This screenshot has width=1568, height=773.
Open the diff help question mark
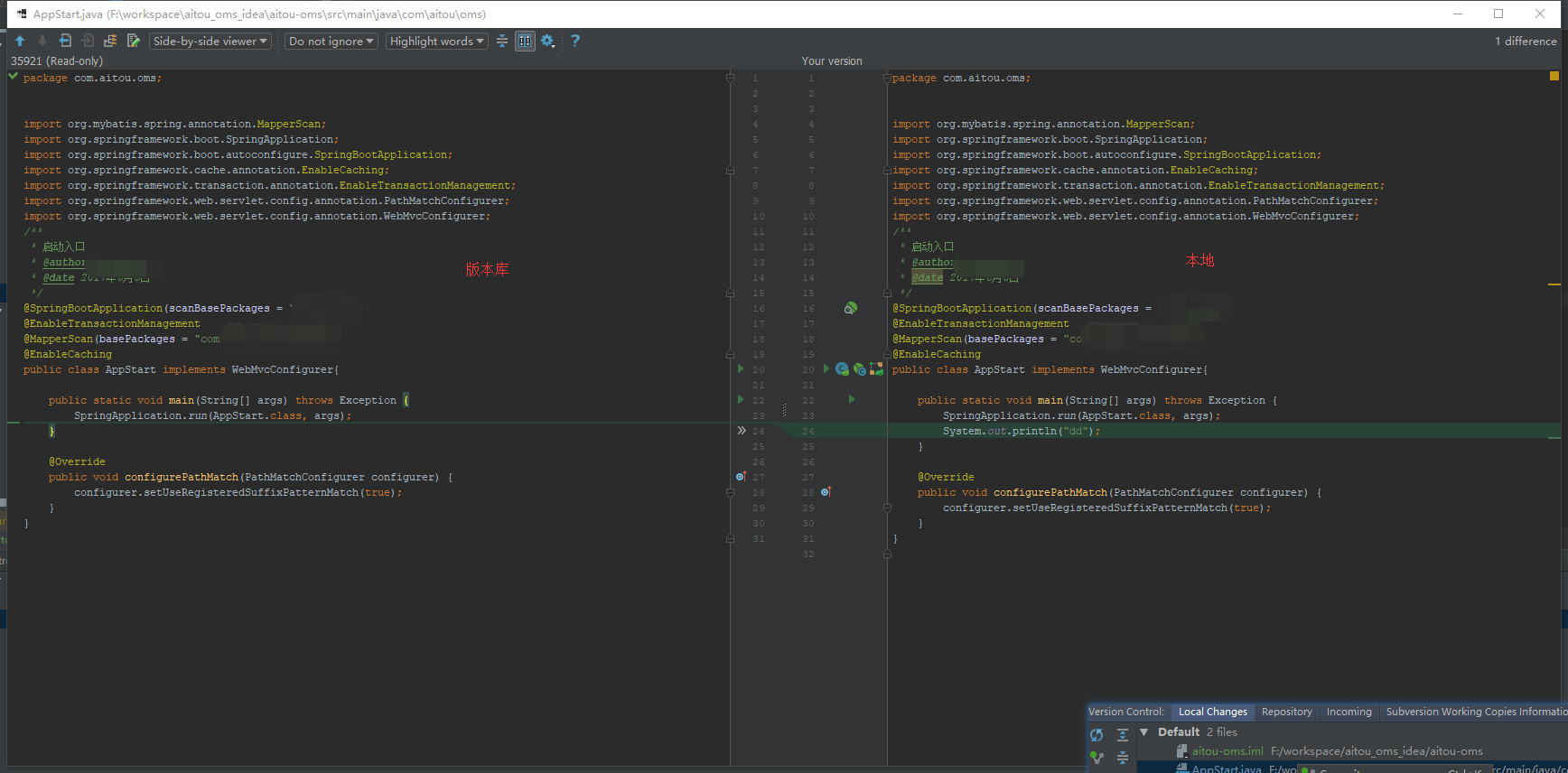tap(575, 41)
